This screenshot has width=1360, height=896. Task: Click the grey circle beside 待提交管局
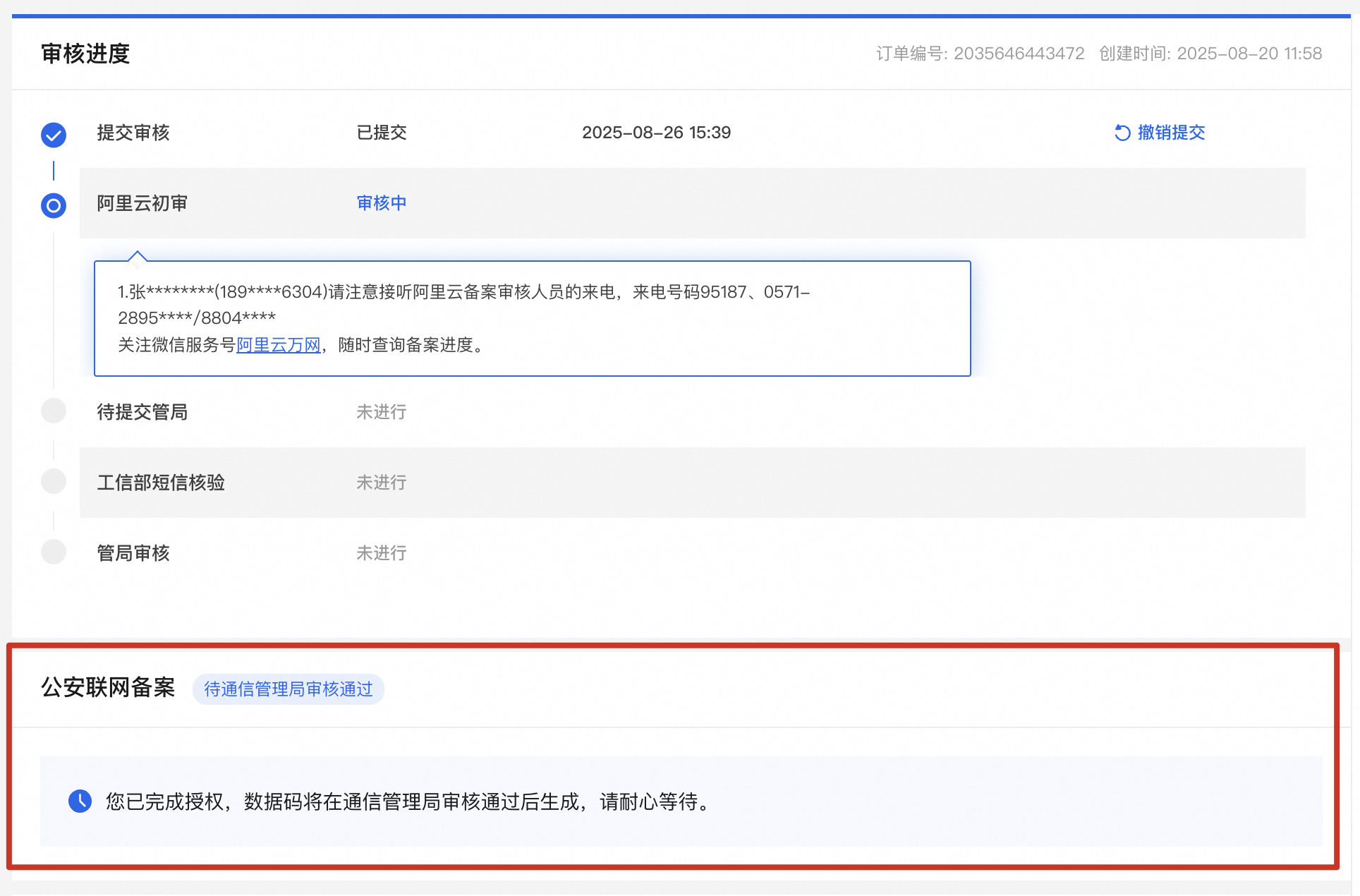click(54, 411)
